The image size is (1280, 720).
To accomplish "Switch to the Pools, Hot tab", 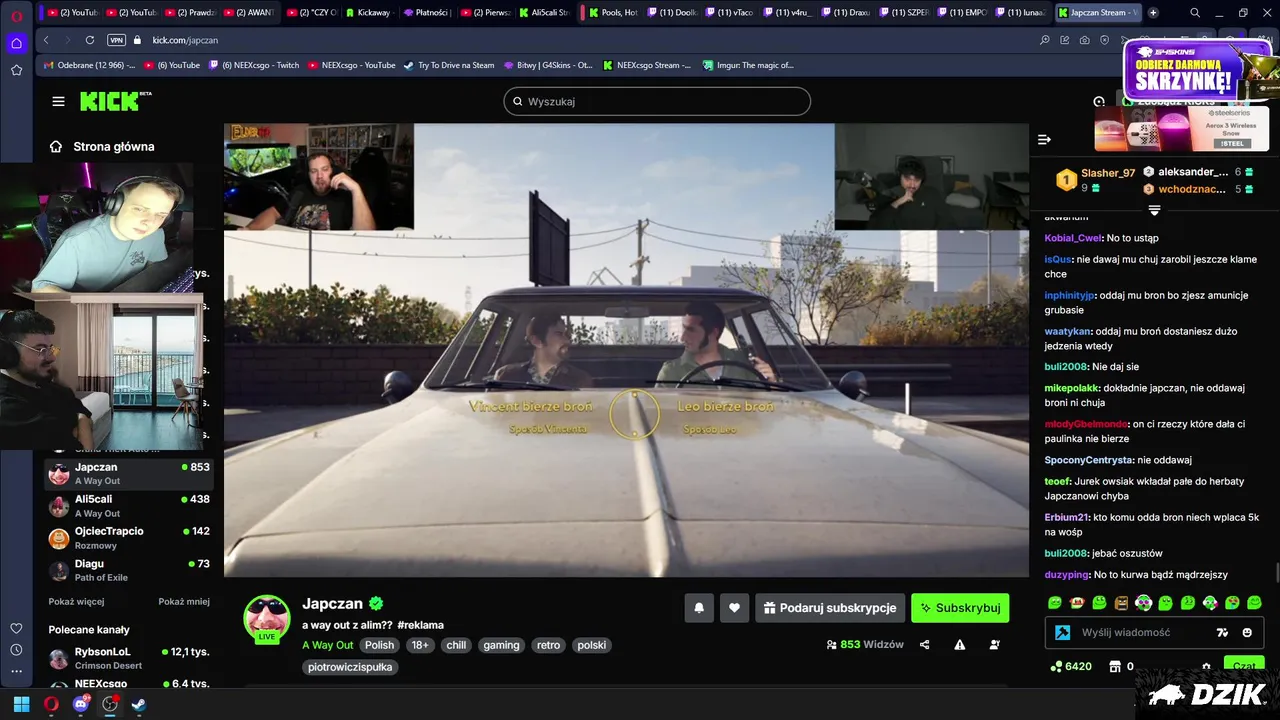I will 612,13.
